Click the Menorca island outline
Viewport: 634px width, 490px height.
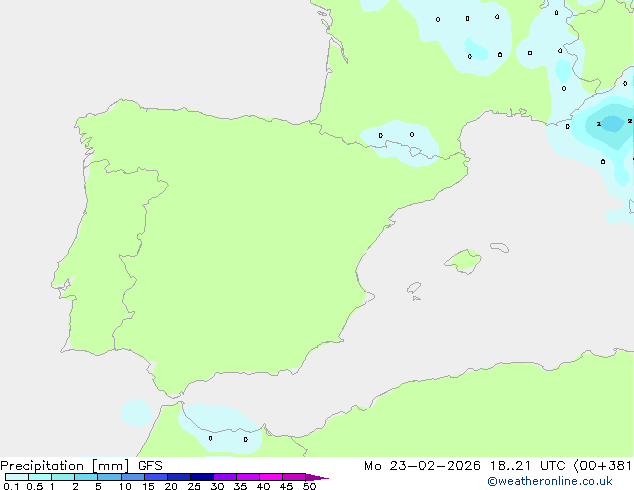coord(499,247)
